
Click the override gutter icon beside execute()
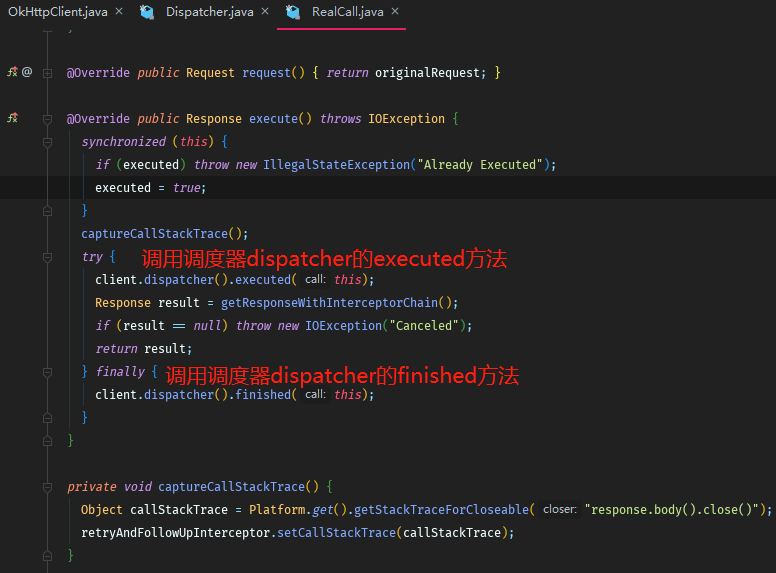pyautogui.click(x=12, y=118)
